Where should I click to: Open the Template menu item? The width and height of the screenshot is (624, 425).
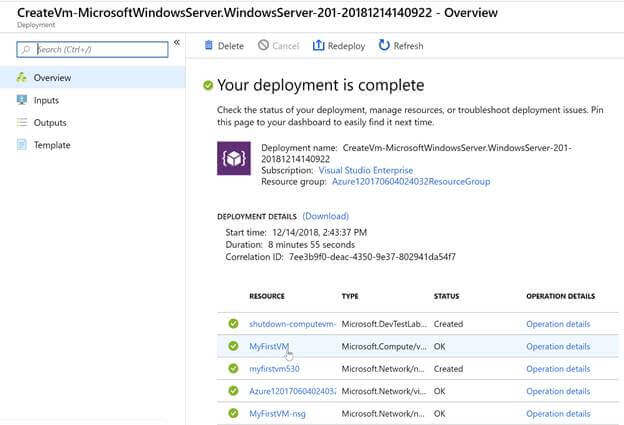(92, 145)
